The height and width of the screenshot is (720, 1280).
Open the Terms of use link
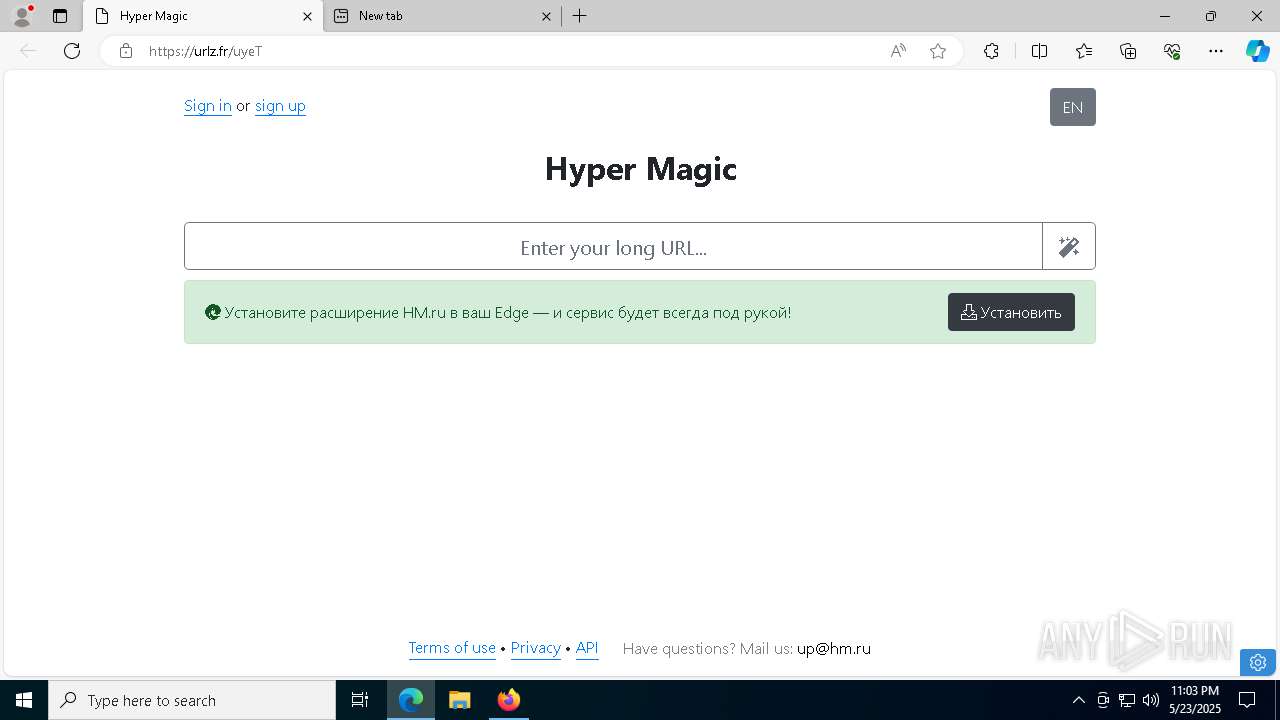click(452, 648)
